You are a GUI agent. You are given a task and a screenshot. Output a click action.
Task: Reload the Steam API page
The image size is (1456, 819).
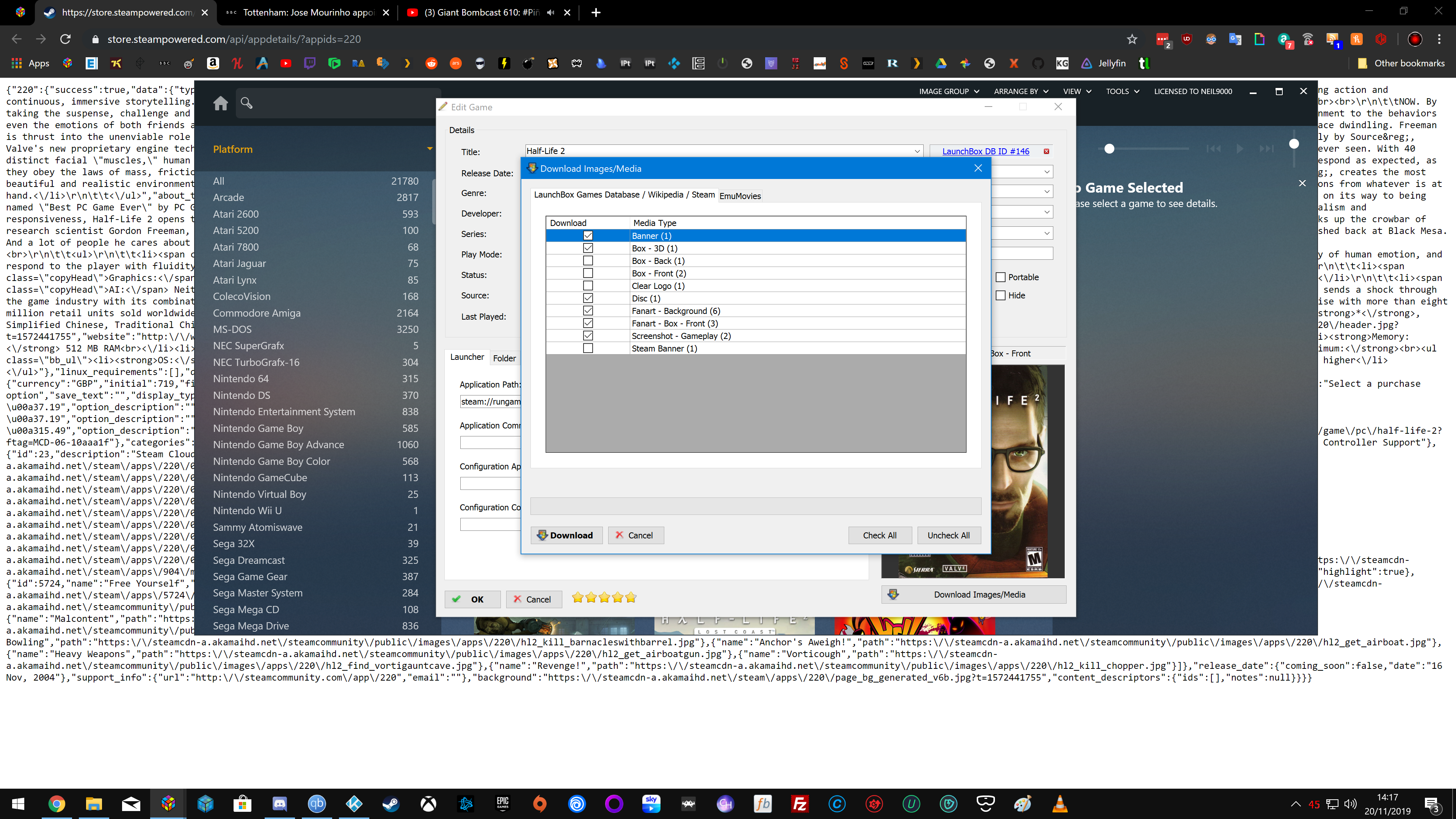pyautogui.click(x=66, y=39)
